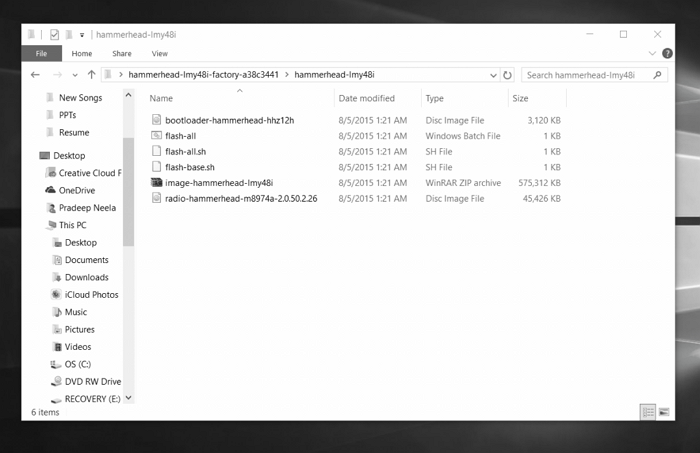Click the Properties checkmark in title bar
This screenshot has width=700, height=453.
coord(54,34)
